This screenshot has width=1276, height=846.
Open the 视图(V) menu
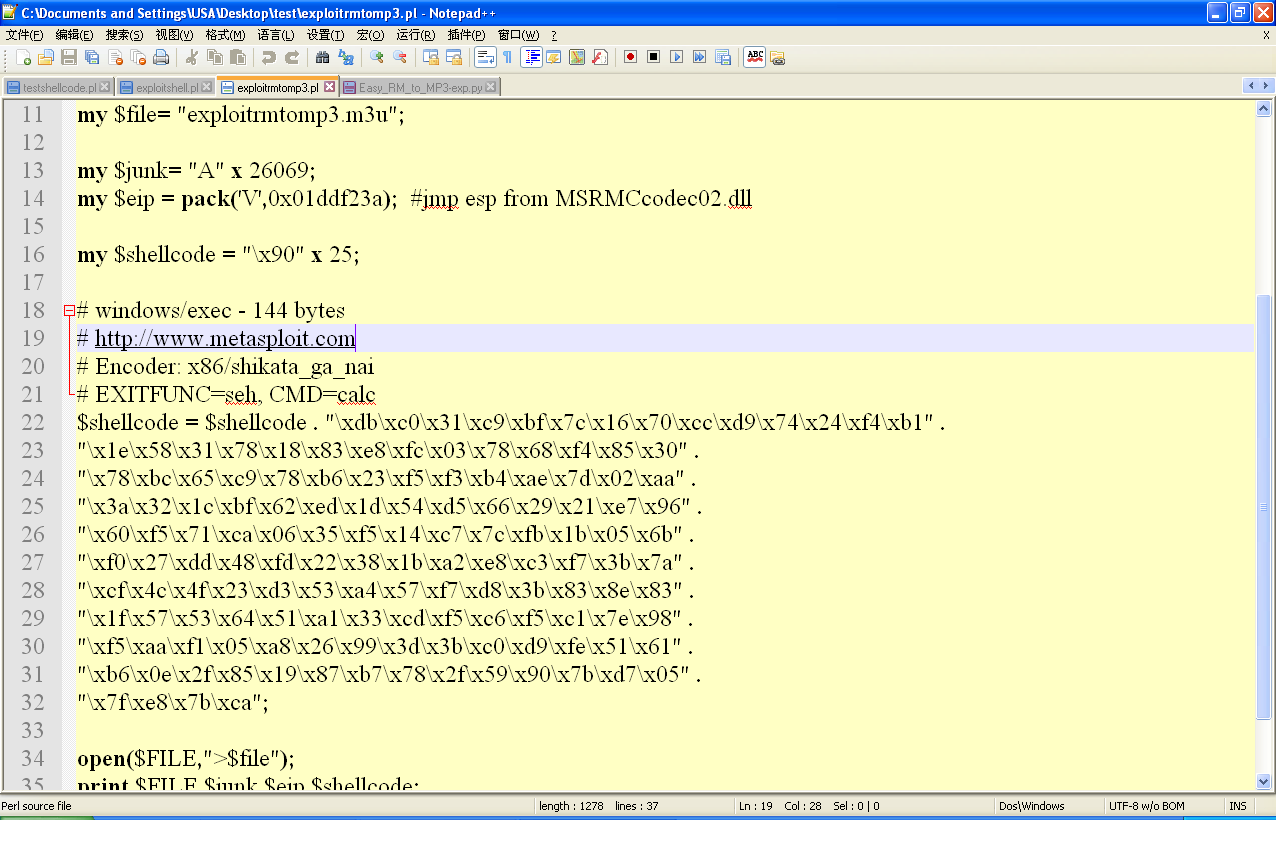tap(174, 35)
